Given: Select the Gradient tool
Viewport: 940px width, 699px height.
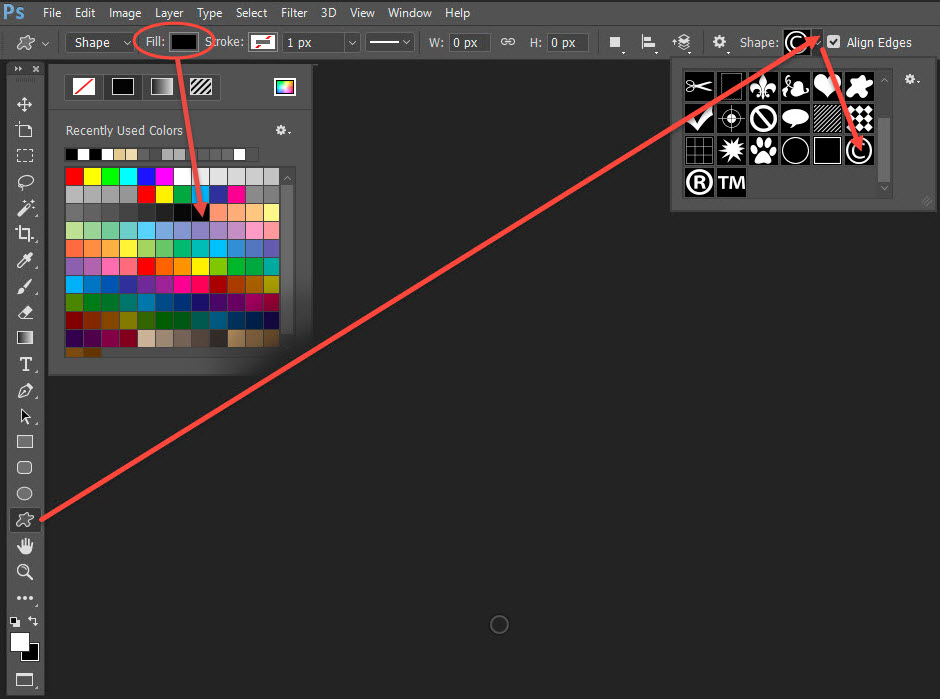Looking at the screenshot, I should click(25, 338).
